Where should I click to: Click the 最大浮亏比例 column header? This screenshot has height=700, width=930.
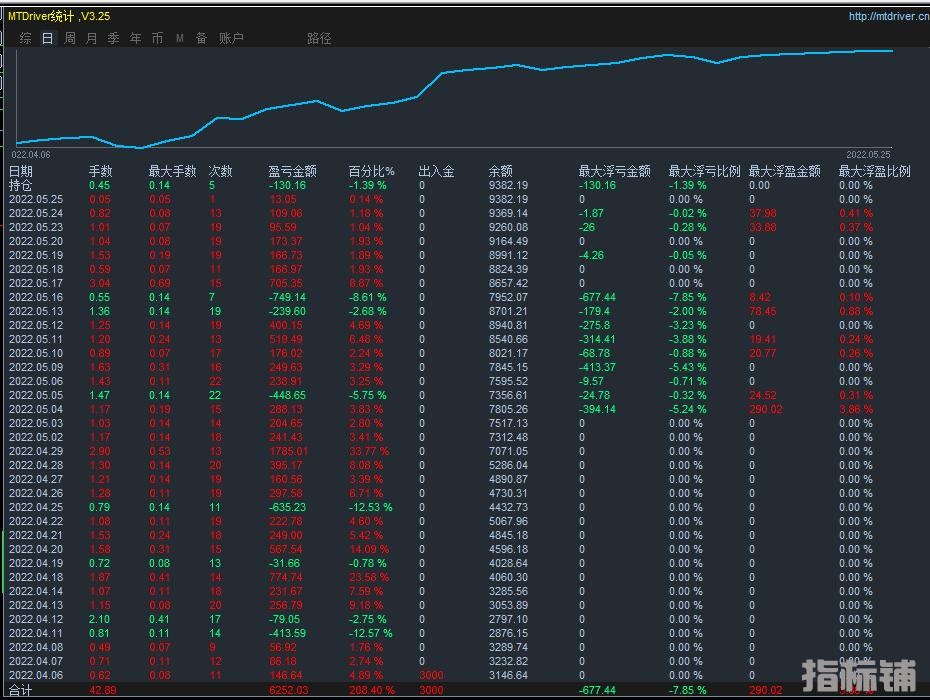pyautogui.click(x=705, y=171)
